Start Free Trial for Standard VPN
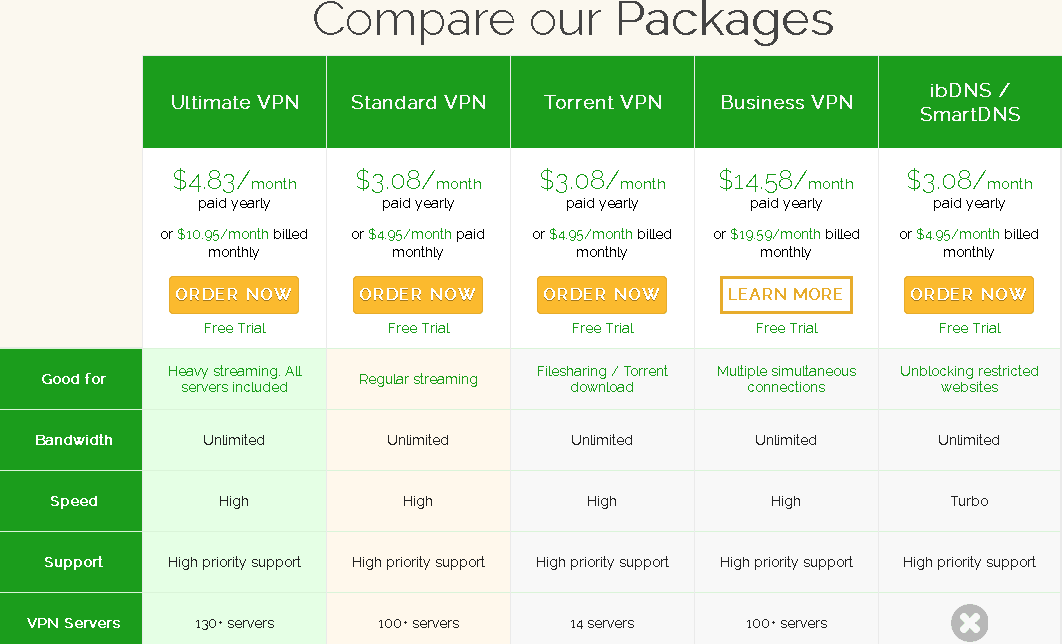Viewport: 1062px width, 644px height. click(419, 328)
